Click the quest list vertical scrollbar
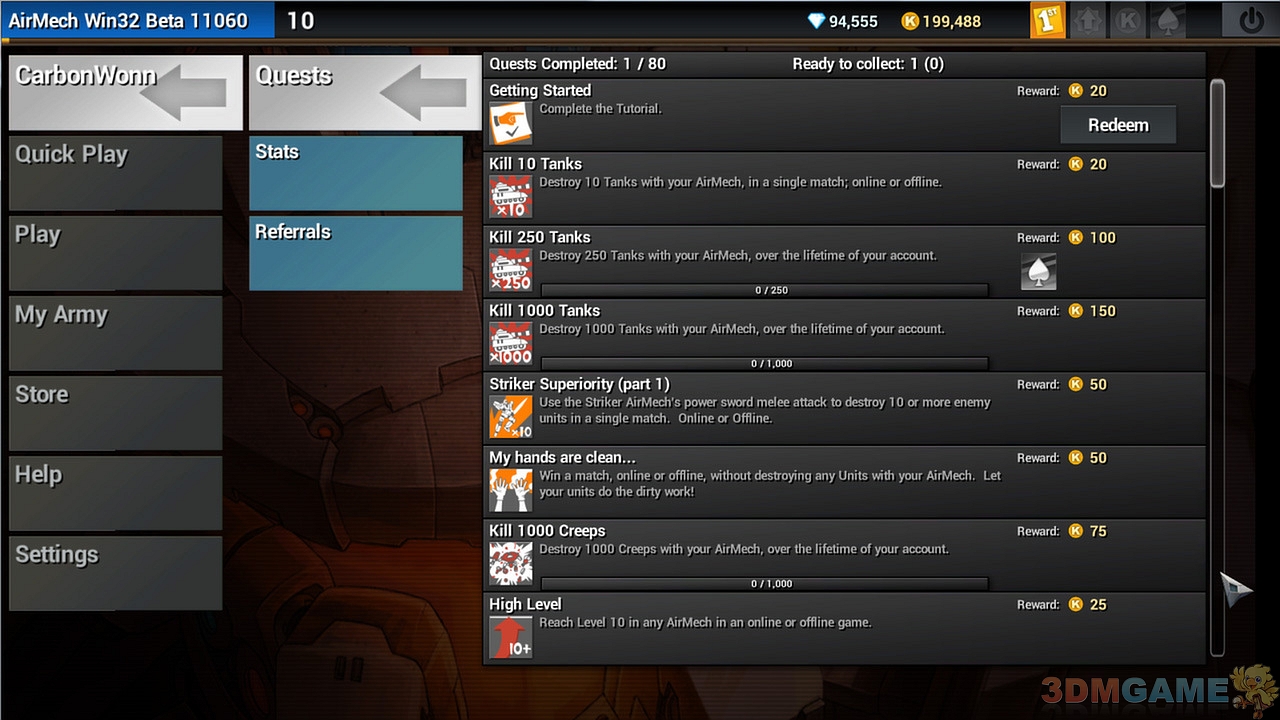This screenshot has height=720, width=1280. (1217, 368)
